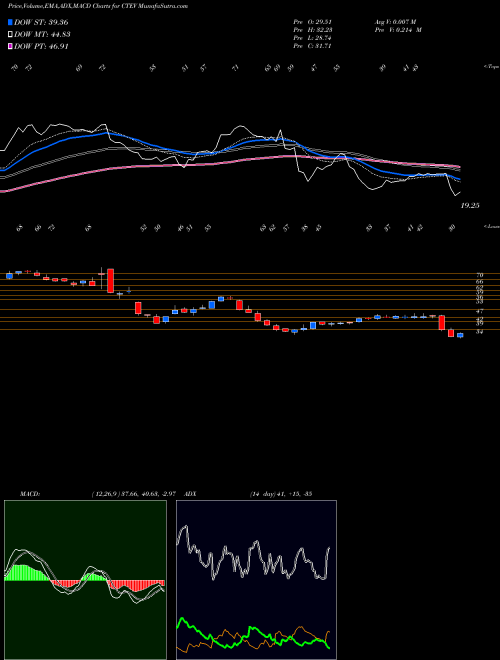This screenshot has height=660, width=500.
Task: Click the chart title mentioning MunafaSutra.com
Action: tap(98, 6)
